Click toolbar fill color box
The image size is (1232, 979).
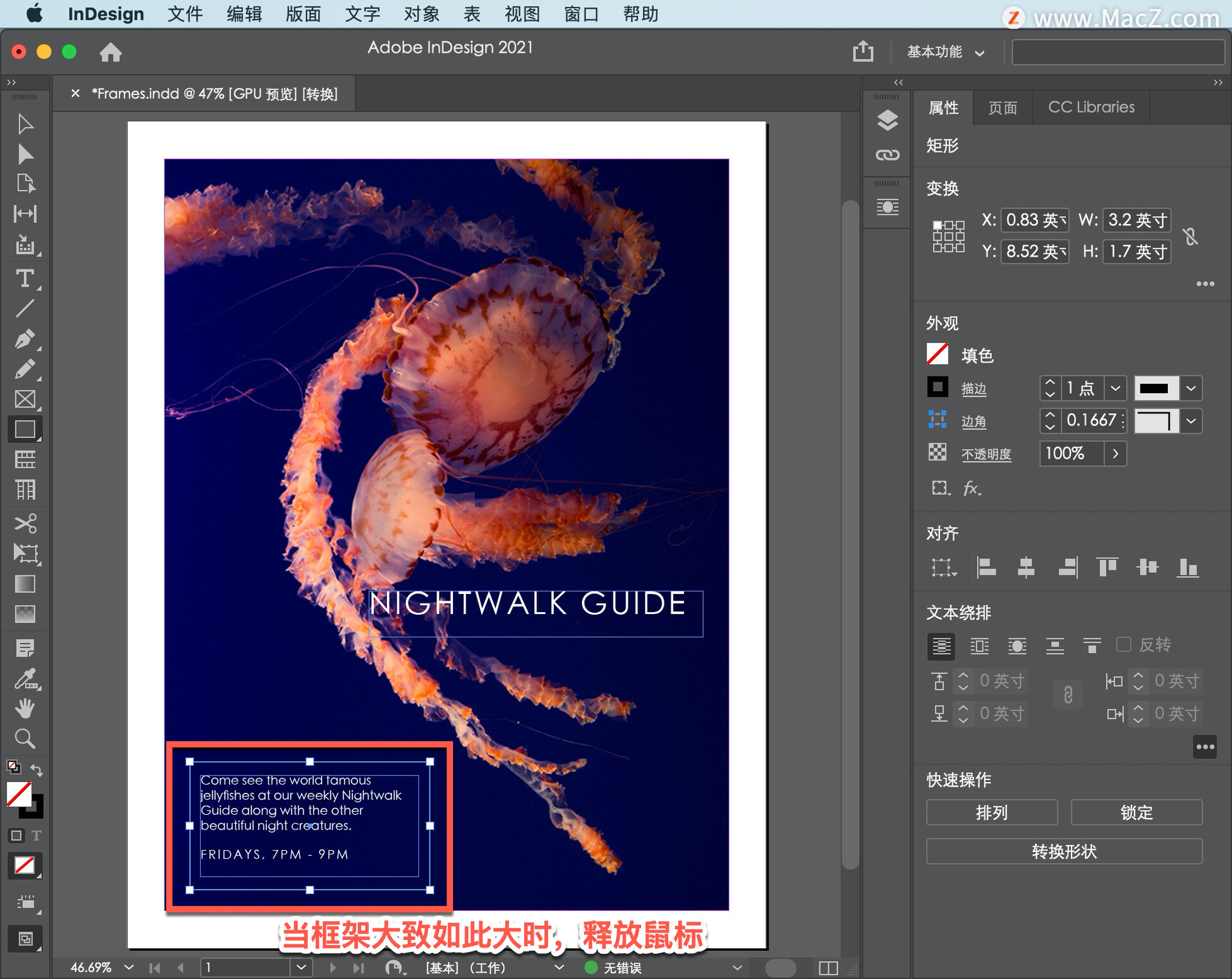coord(19,795)
